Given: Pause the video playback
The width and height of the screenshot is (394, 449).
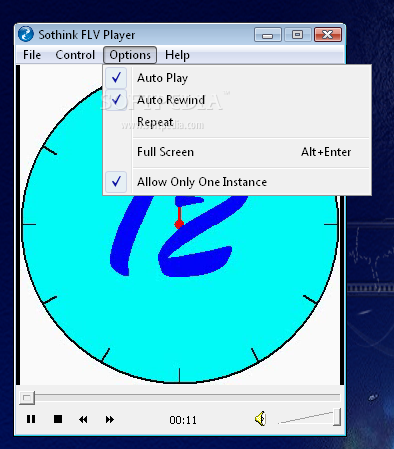Looking at the screenshot, I should point(31,419).
